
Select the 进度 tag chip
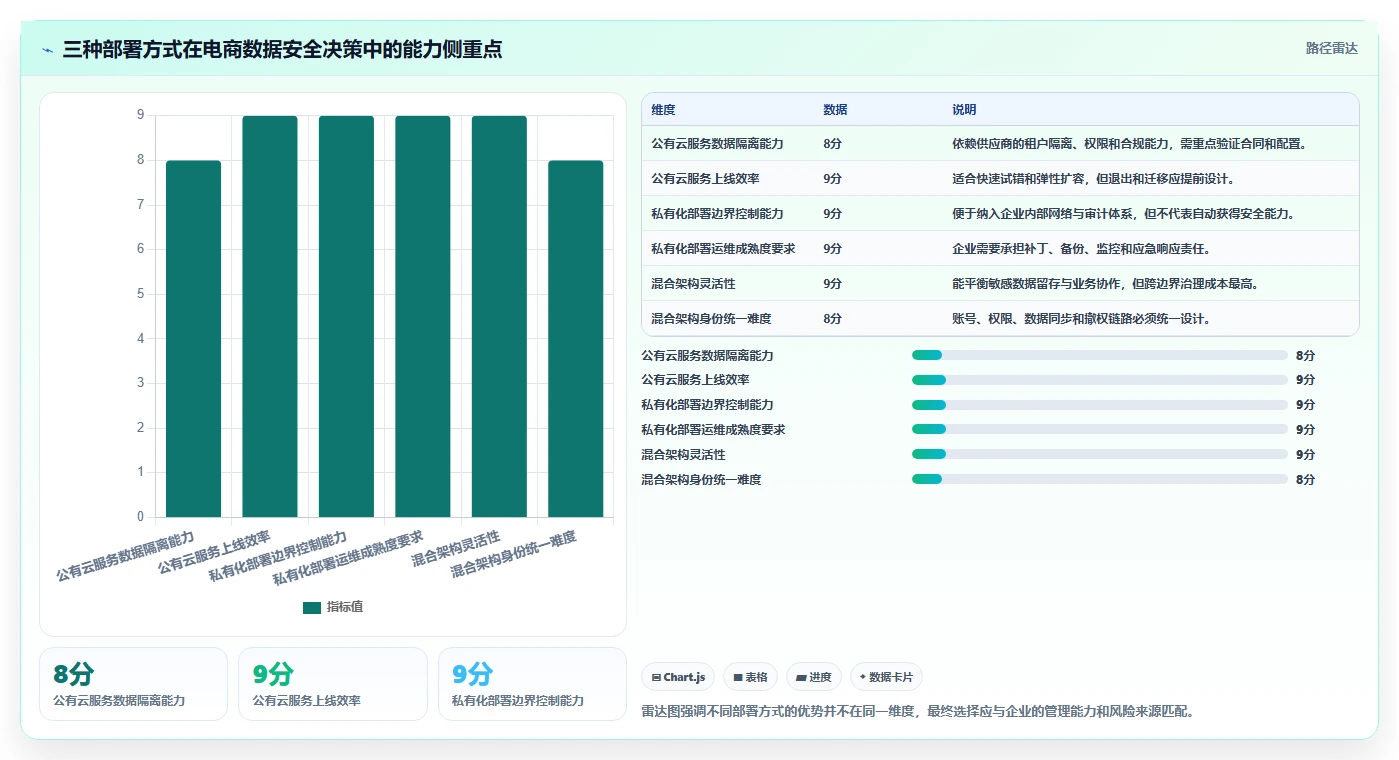pyautogui.click(x=814, y=677)
